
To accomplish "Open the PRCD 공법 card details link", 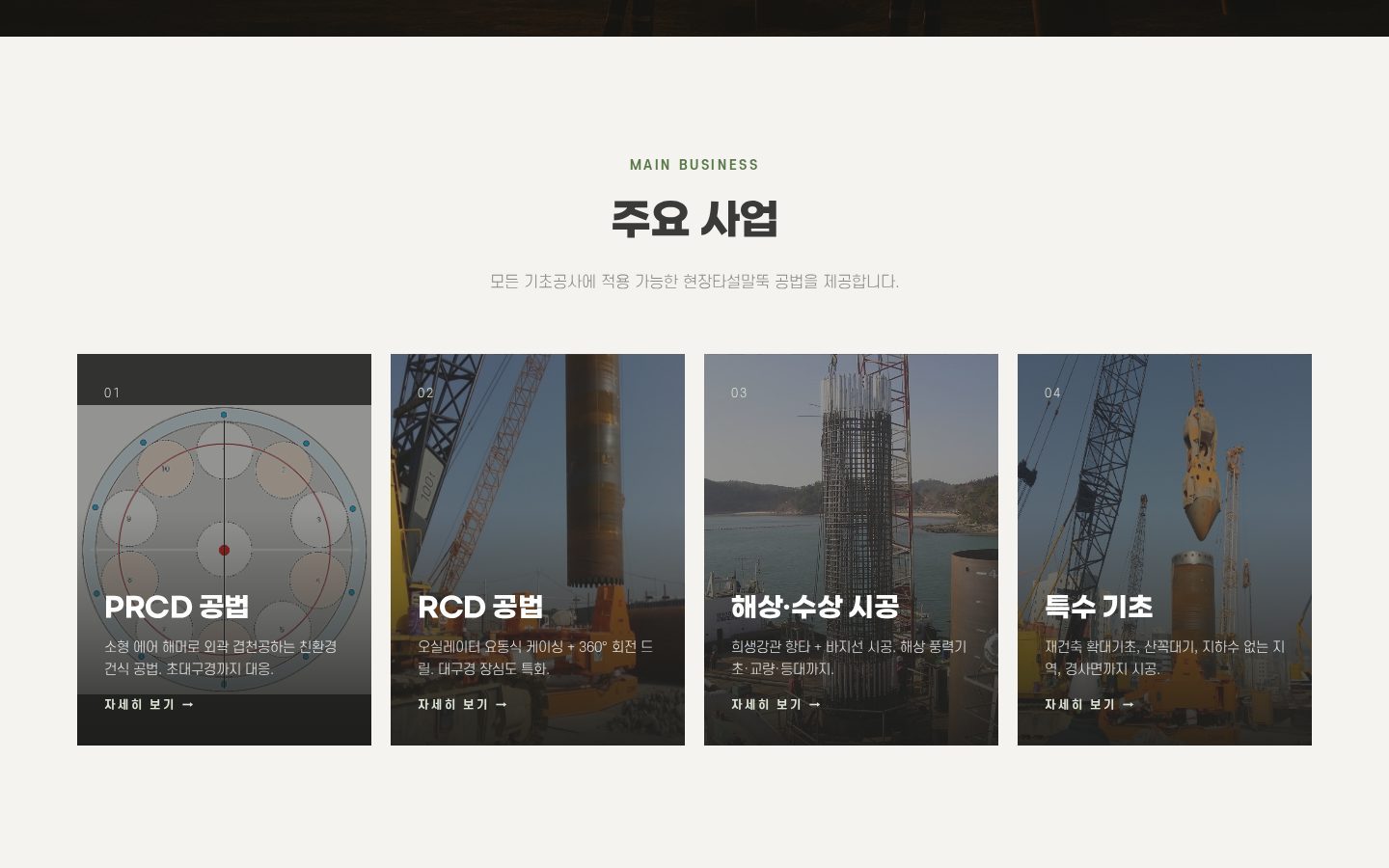I will (x=150, y=705).
